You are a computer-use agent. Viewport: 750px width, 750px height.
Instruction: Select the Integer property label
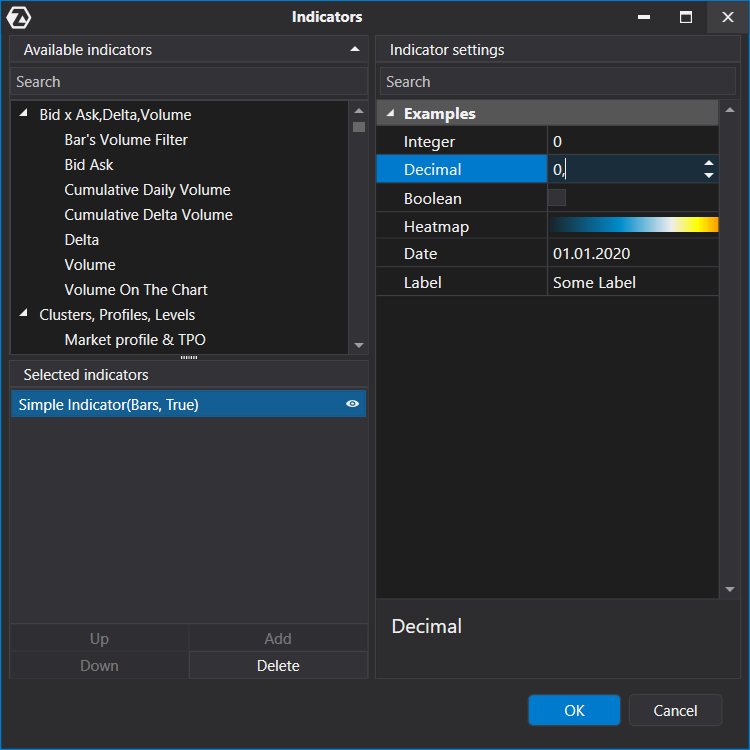coord(429,142)
